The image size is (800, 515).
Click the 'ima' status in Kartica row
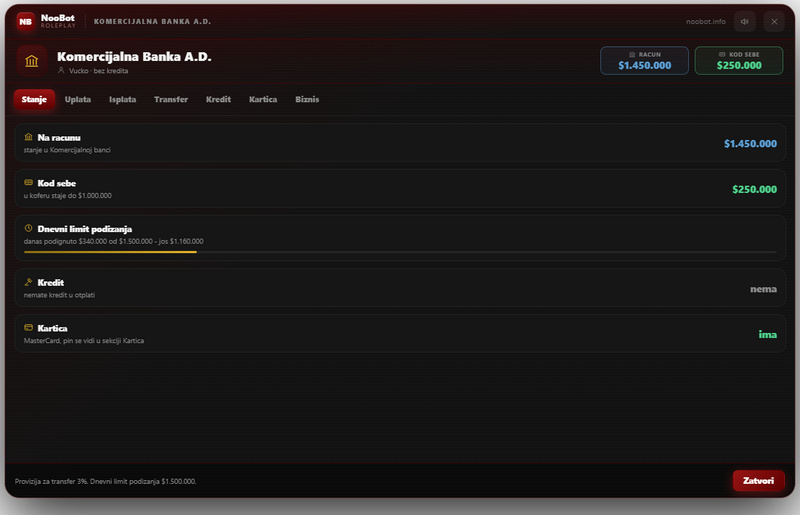tap(768, 334)
